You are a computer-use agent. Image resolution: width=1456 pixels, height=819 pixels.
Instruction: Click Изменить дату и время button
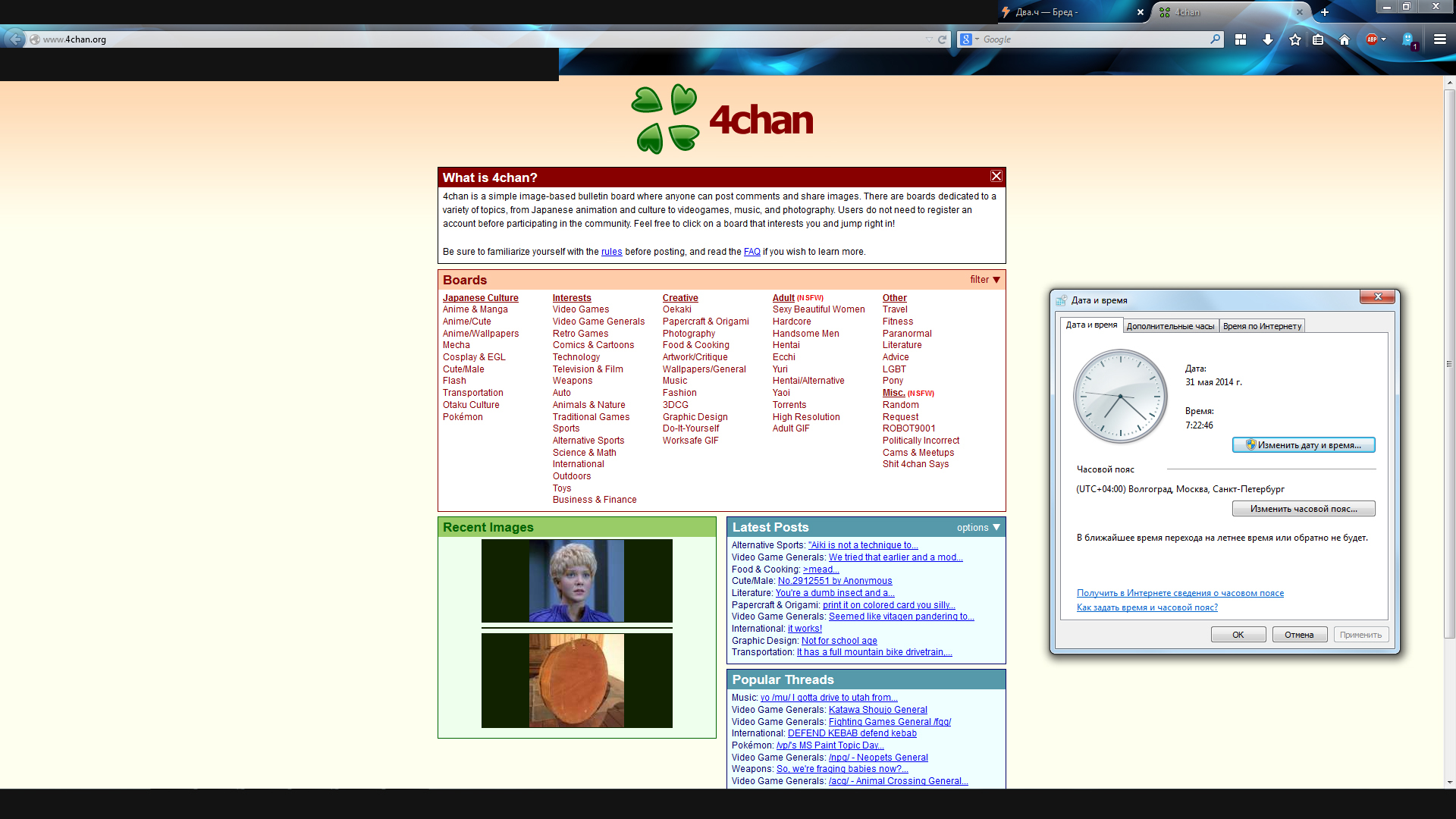1304,445
